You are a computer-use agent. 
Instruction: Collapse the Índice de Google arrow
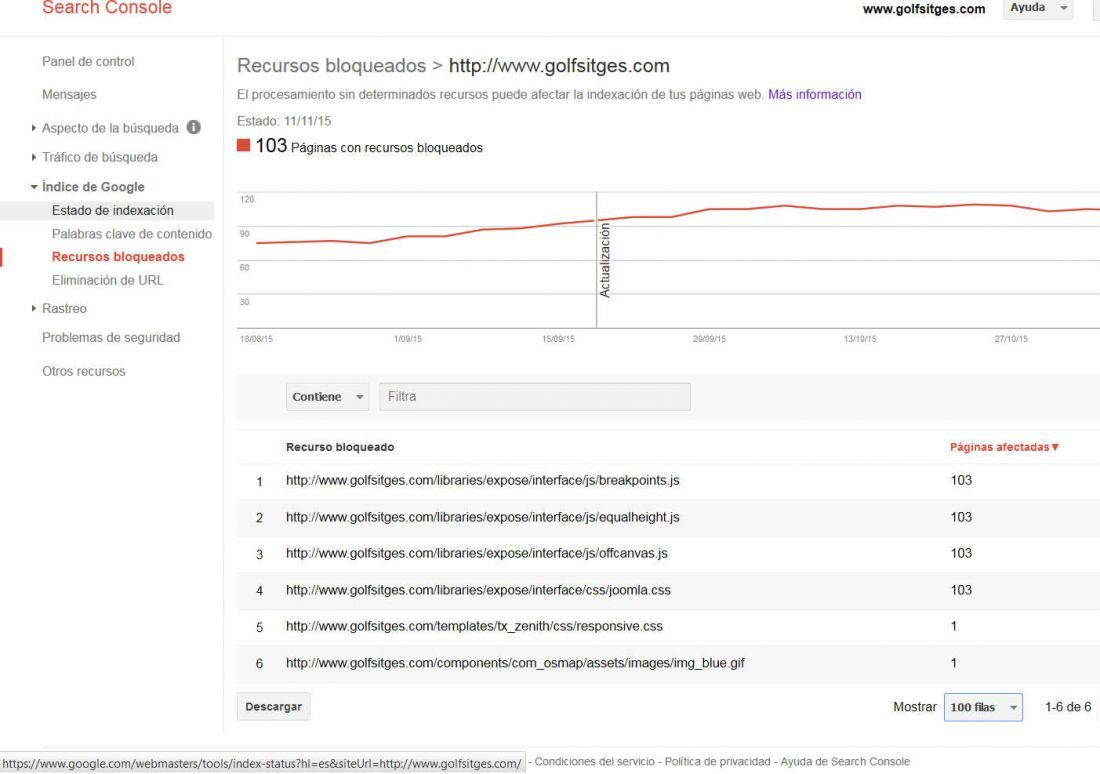click(x=34, y=187)
